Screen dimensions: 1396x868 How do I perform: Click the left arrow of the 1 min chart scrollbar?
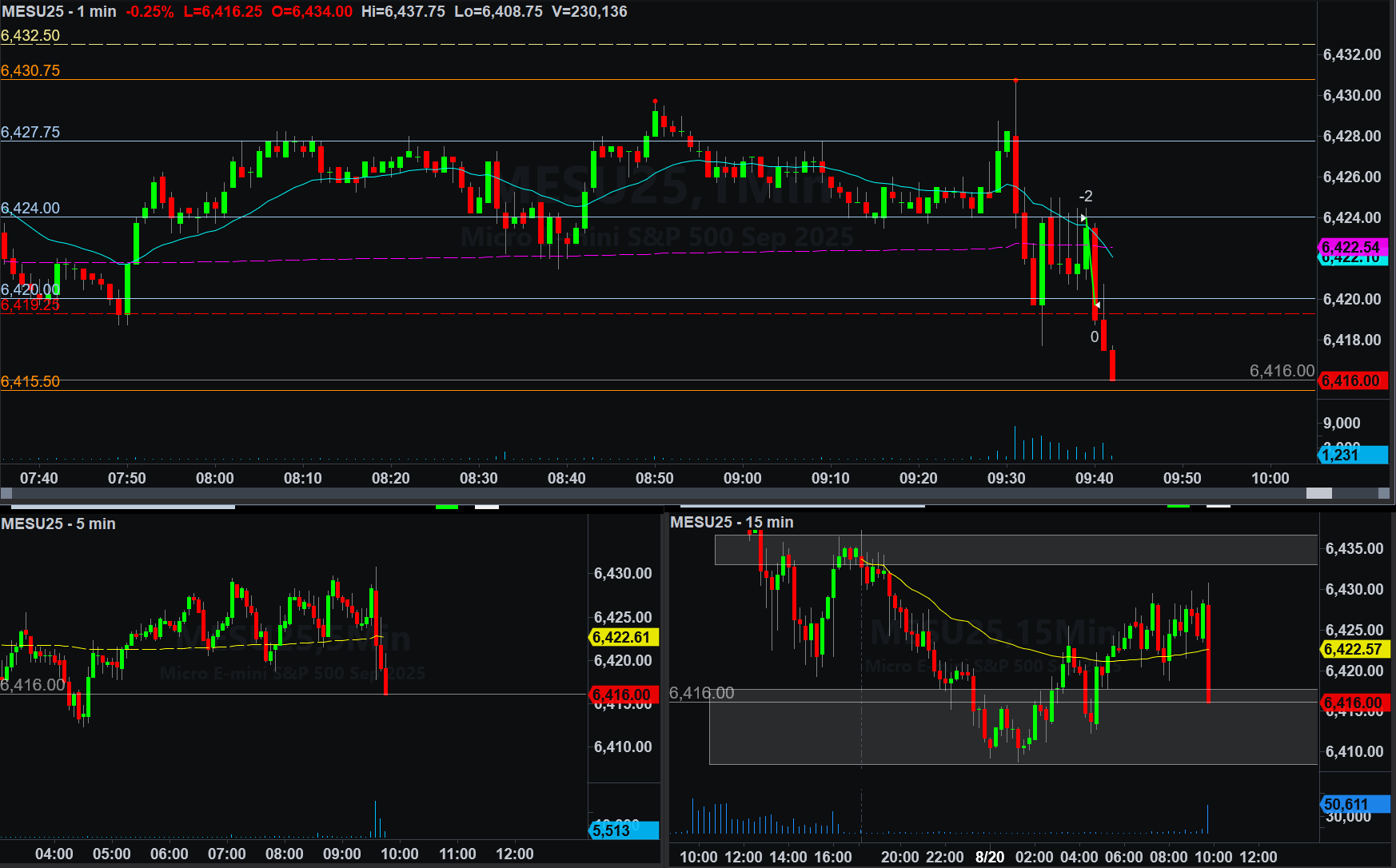tap(6, 493)
